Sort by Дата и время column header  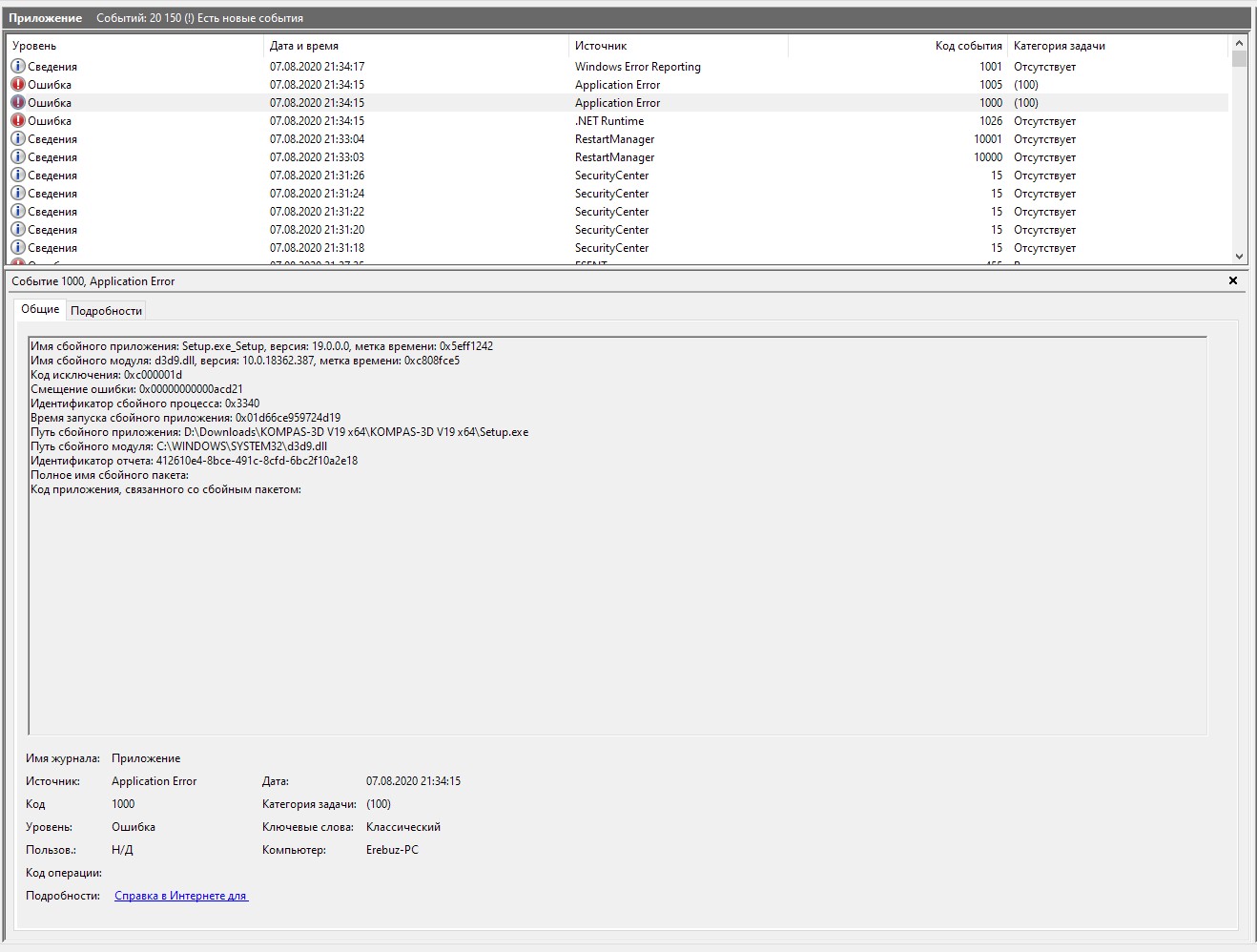coord(416,46)
